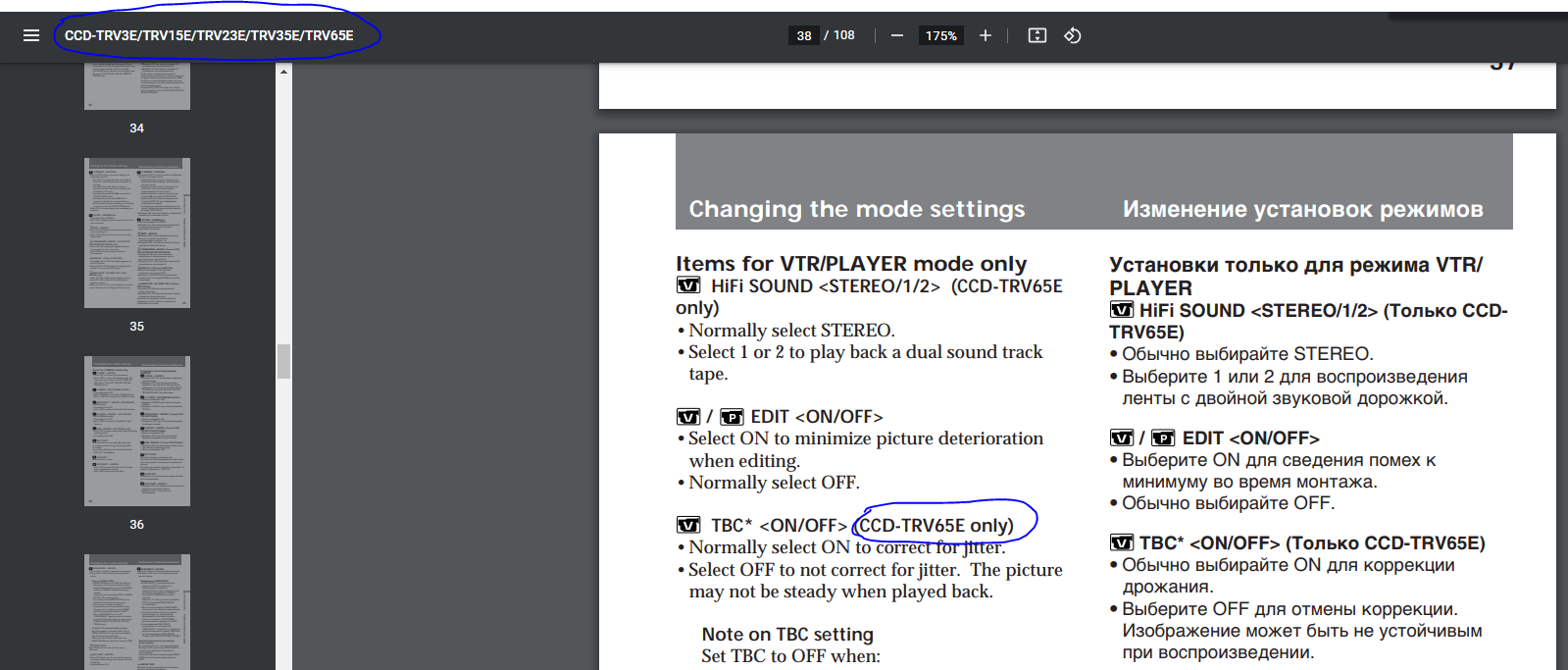1568x670 pixels.
Task: Click the '/ 108' total pages text
Action: (839, 35)
